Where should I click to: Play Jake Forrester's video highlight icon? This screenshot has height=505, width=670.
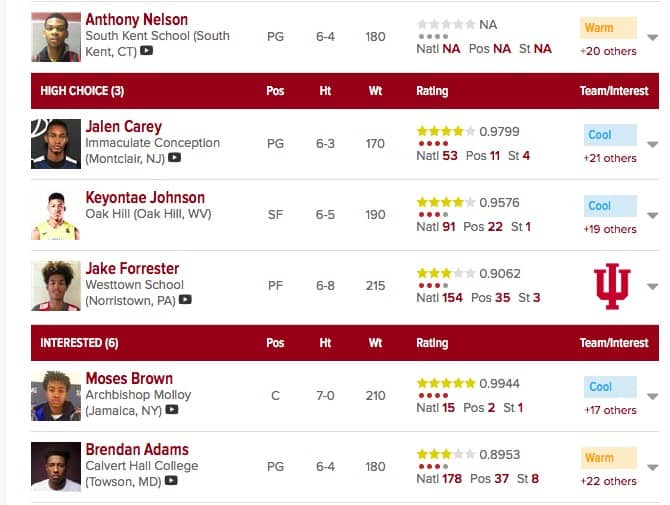(185, 300)
